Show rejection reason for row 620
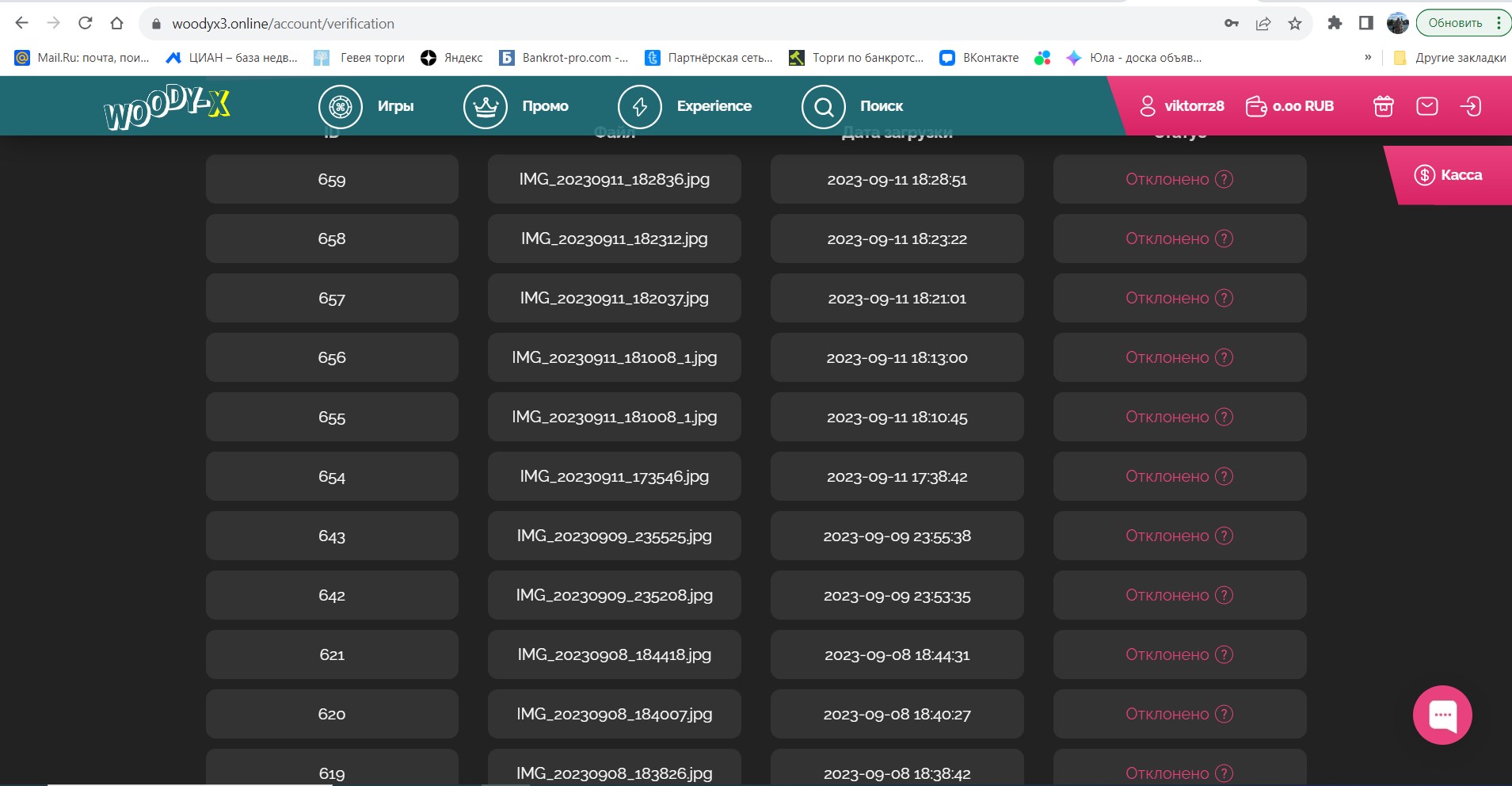 (x=1224, y=714)
